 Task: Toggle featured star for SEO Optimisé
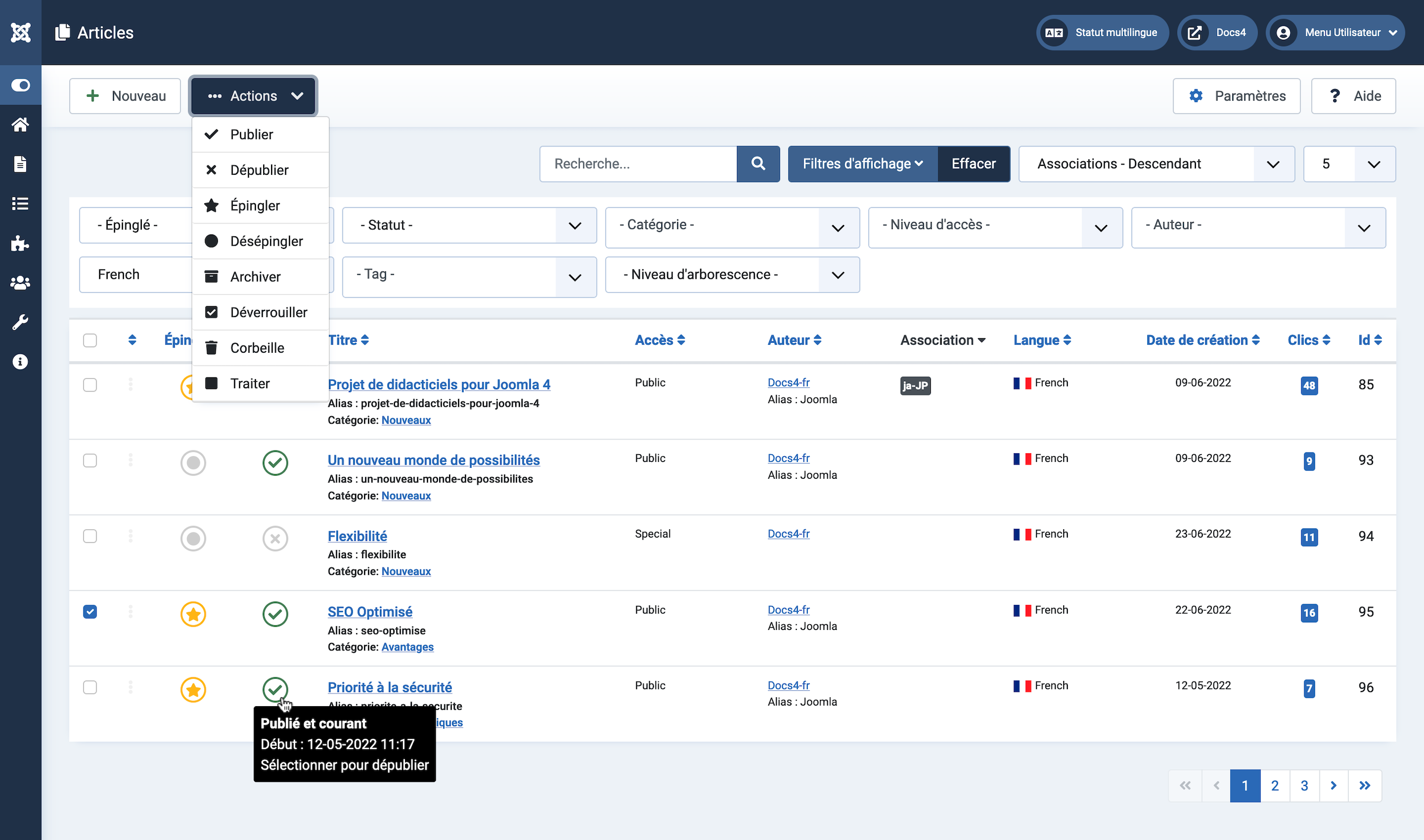click(x=193, y=614)
